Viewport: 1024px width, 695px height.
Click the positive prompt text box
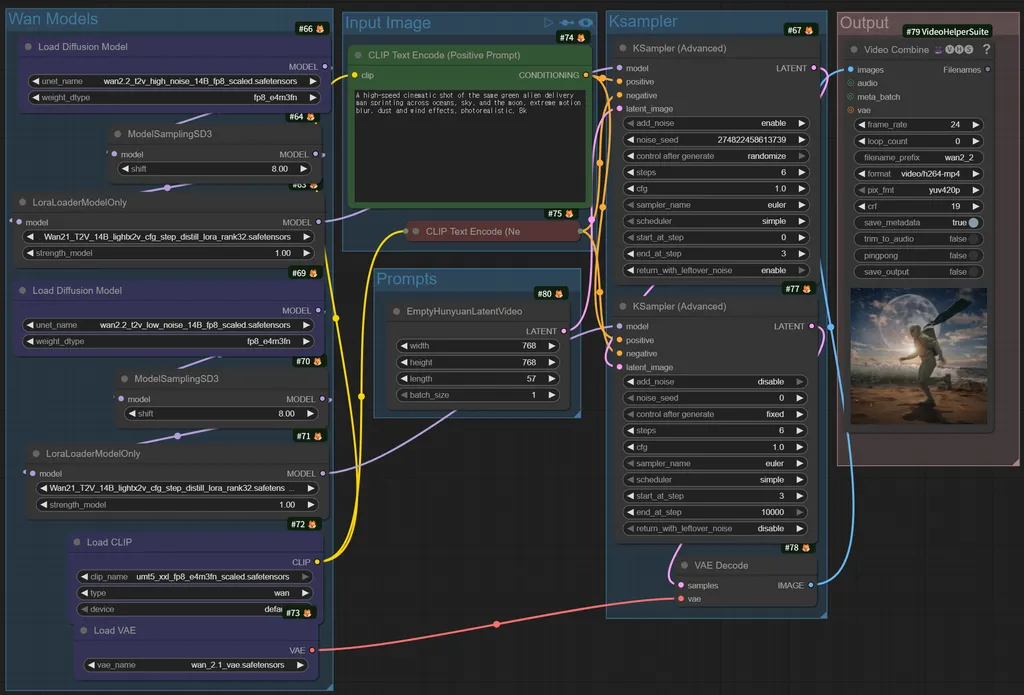tap(470, 146)
